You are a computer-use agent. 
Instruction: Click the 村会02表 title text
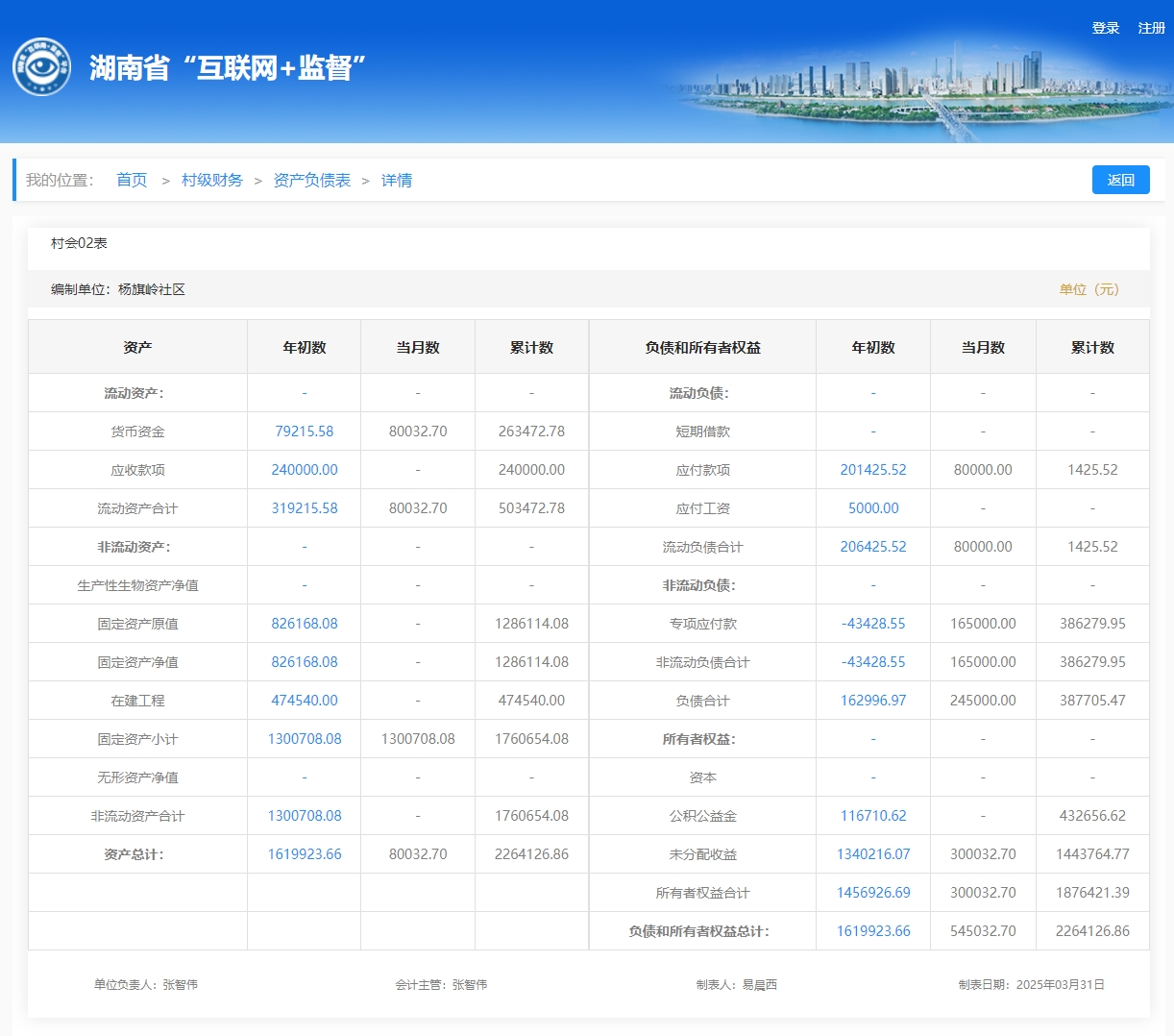tap(79, 243)
